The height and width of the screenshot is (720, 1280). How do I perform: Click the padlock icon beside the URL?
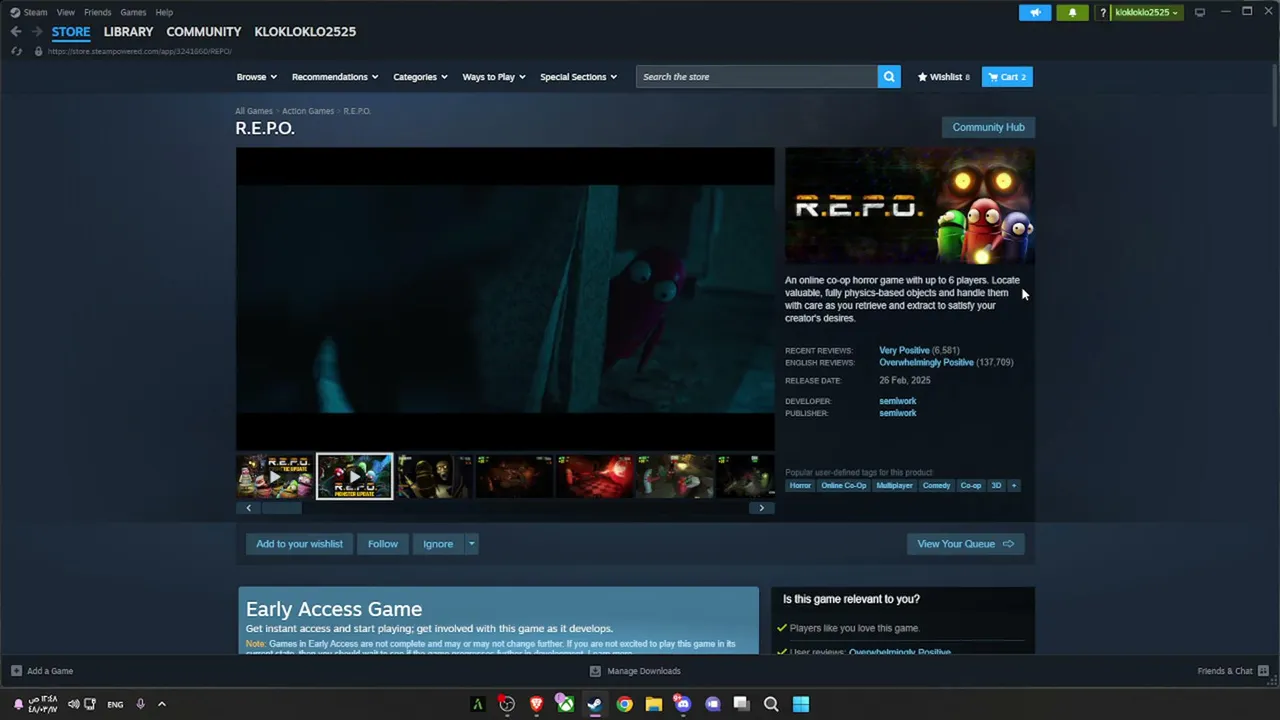click(38, 51)
